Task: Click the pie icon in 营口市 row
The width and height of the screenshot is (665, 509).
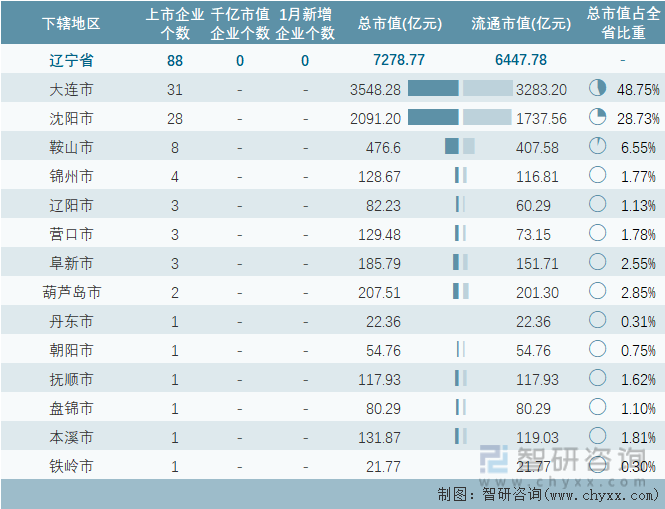Action: 597,233
